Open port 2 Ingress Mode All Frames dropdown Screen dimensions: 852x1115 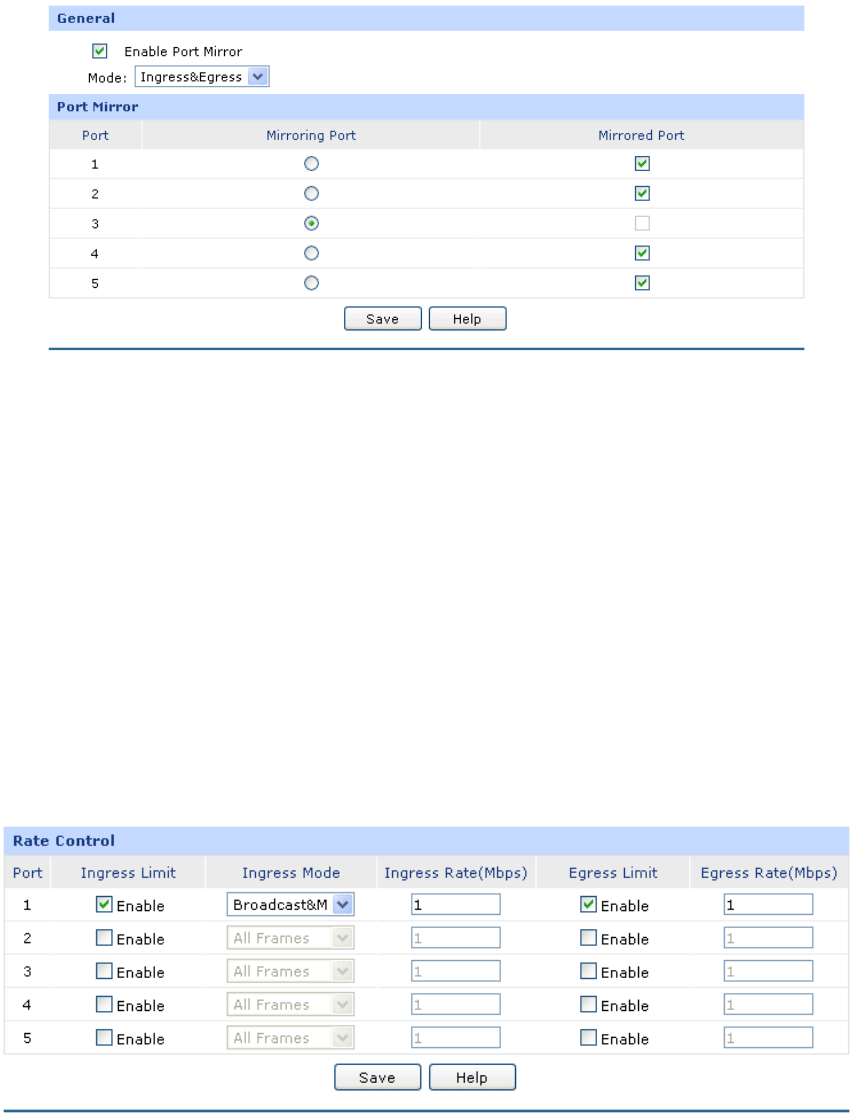(290, 938)
